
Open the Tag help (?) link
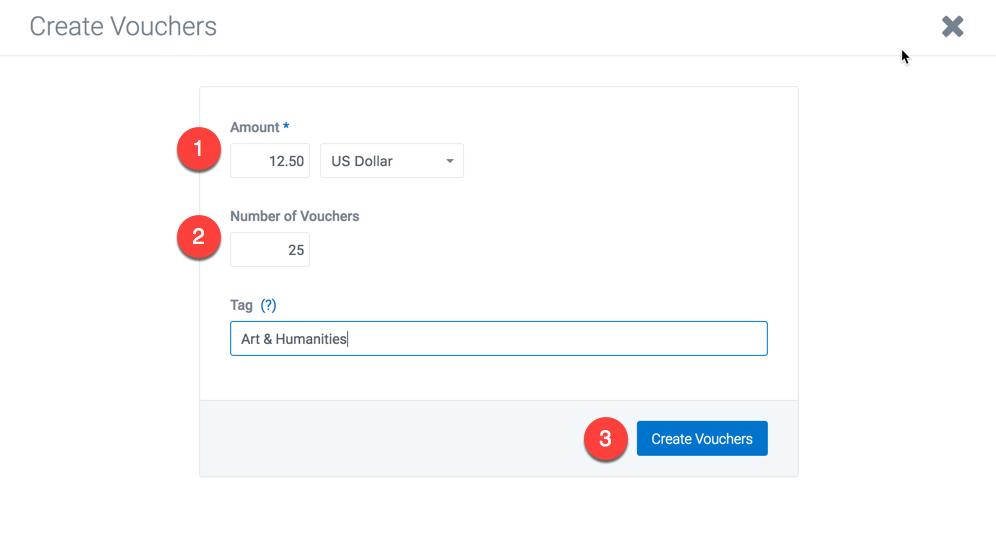coord(269,305)
